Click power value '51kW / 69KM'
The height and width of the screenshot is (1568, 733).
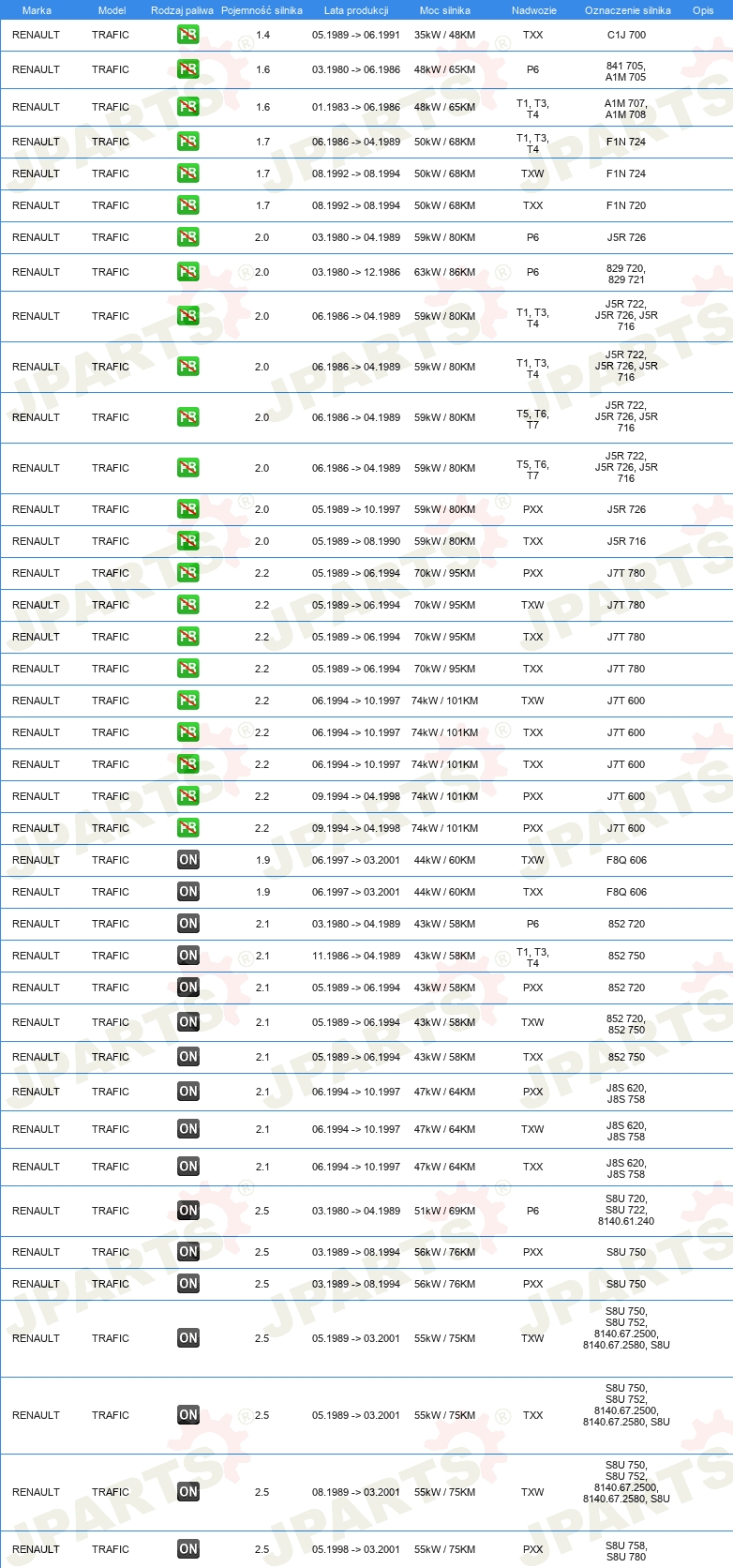point(445,1211)
